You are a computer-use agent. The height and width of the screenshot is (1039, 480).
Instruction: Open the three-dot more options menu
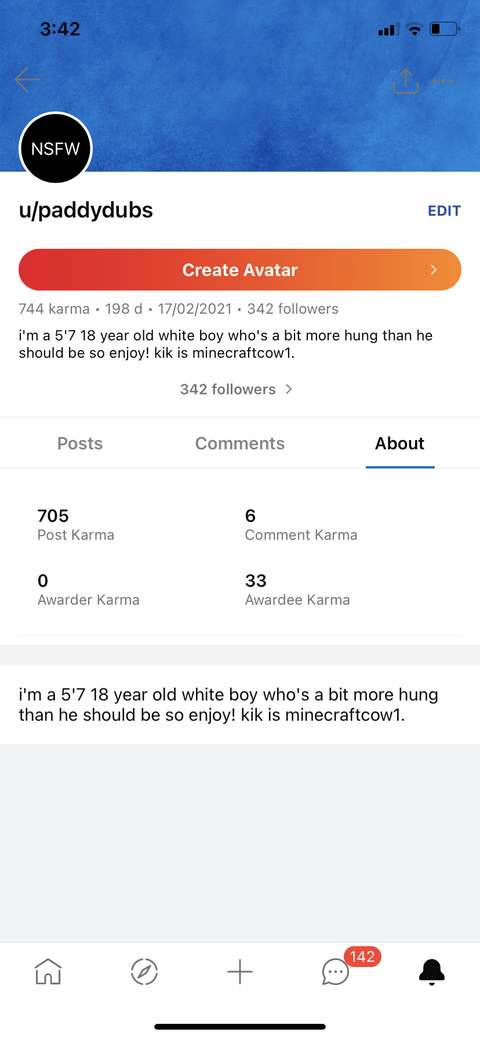(442, 81)
